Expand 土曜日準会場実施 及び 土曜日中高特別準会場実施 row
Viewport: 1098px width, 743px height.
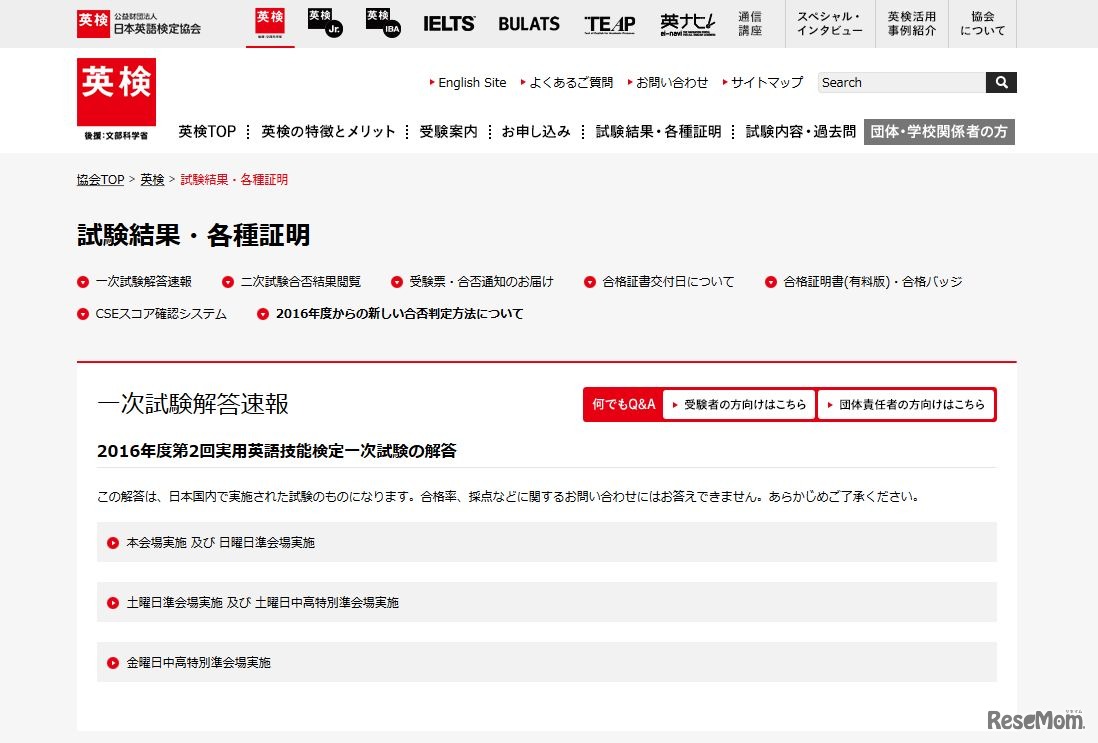[547, 602]
